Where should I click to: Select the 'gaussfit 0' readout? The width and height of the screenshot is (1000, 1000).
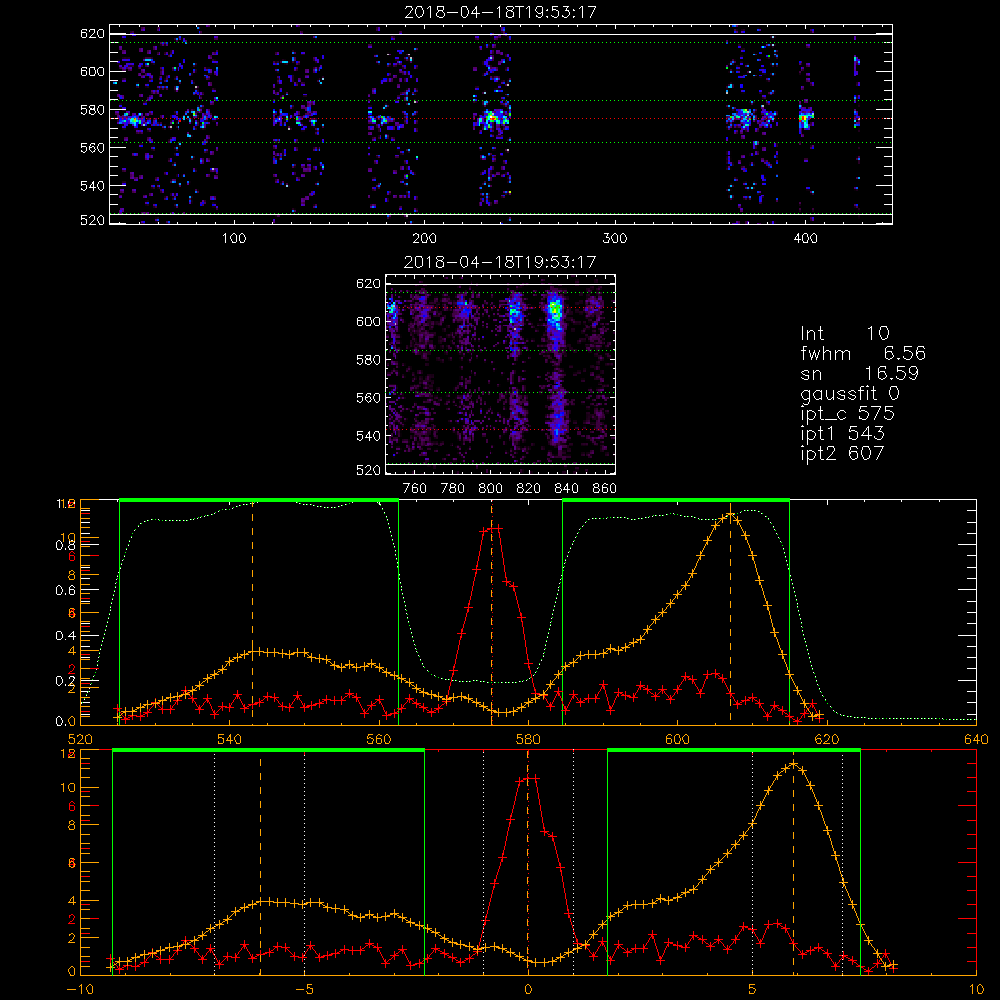tap(849, 393)
